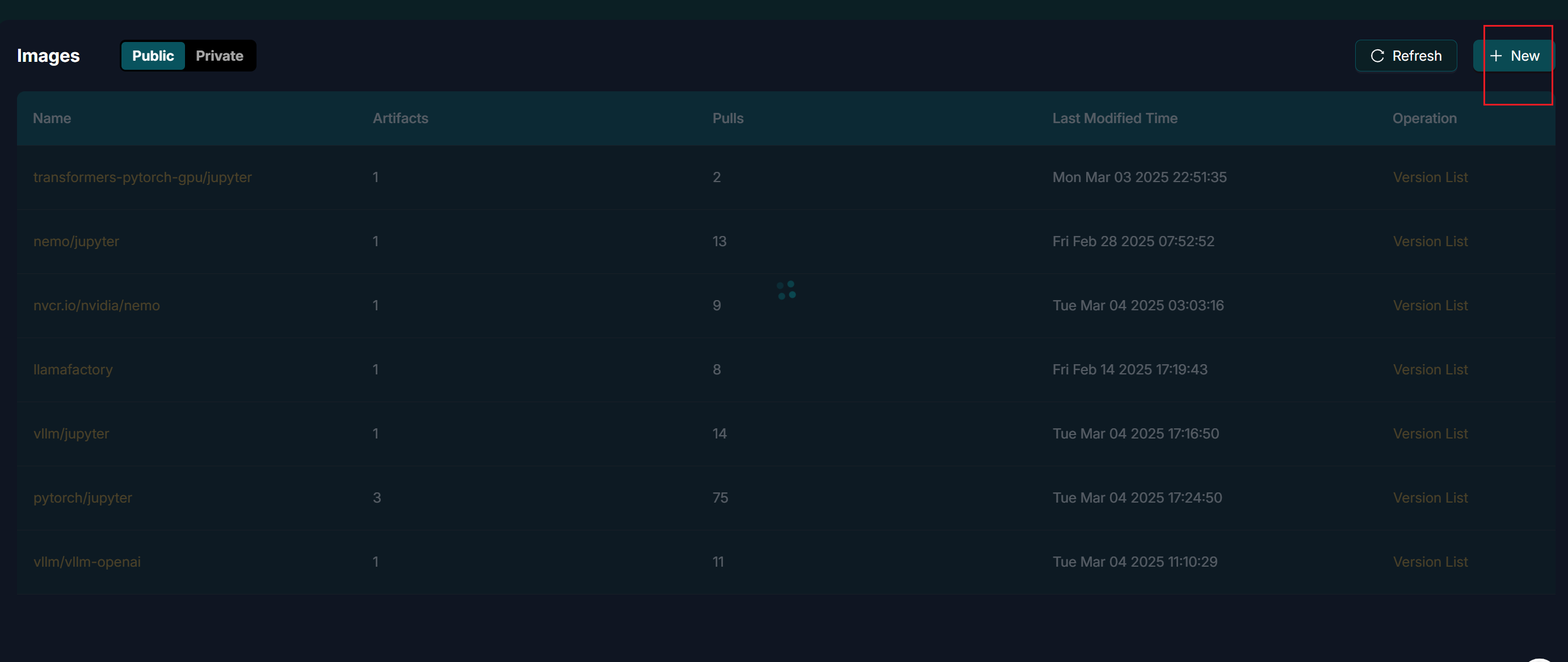
Task: View Version List for nemo/jupyter
Action: pyautogui.click(x=1430, y=242)
